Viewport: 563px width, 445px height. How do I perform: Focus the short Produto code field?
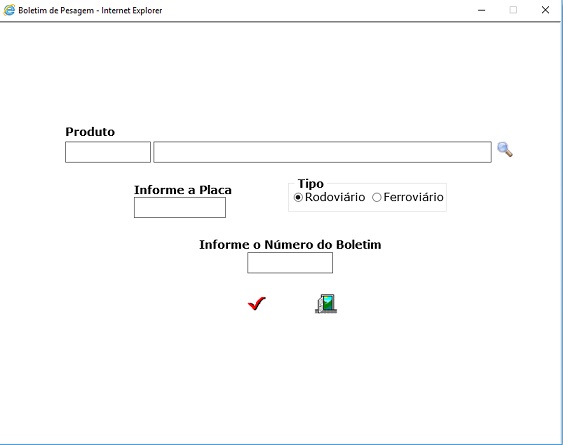[108, 152]
